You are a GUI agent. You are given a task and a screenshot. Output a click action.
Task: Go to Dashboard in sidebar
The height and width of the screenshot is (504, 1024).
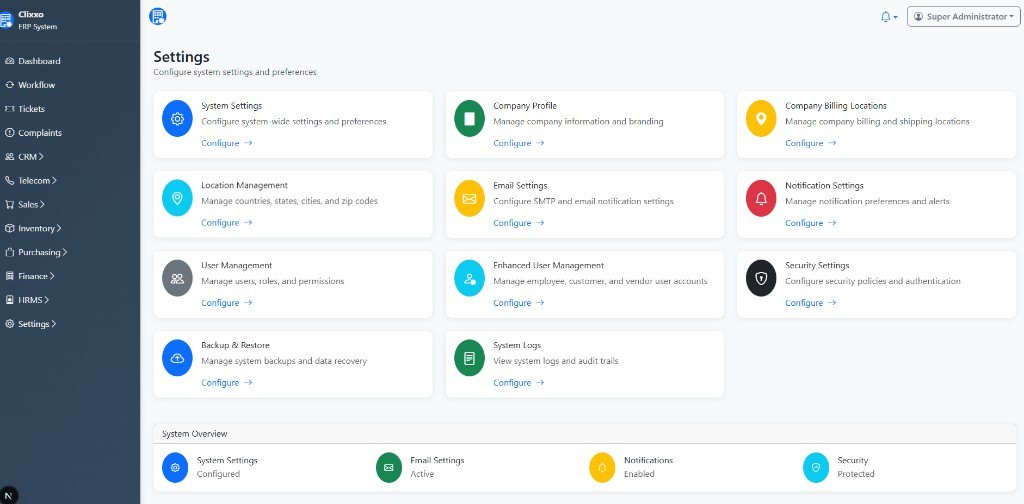[x=33, y=61]
